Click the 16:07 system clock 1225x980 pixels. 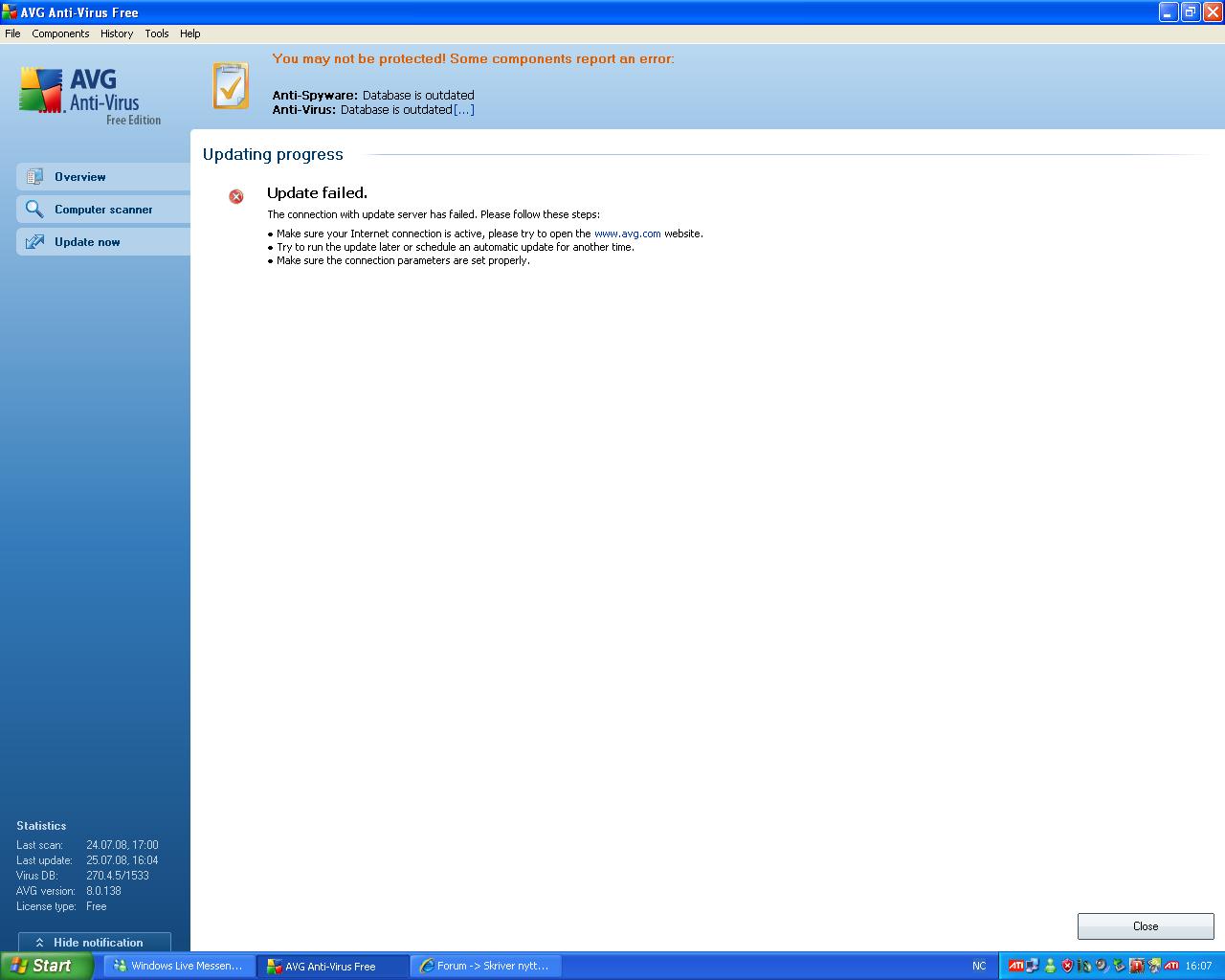coord(1198,966)
